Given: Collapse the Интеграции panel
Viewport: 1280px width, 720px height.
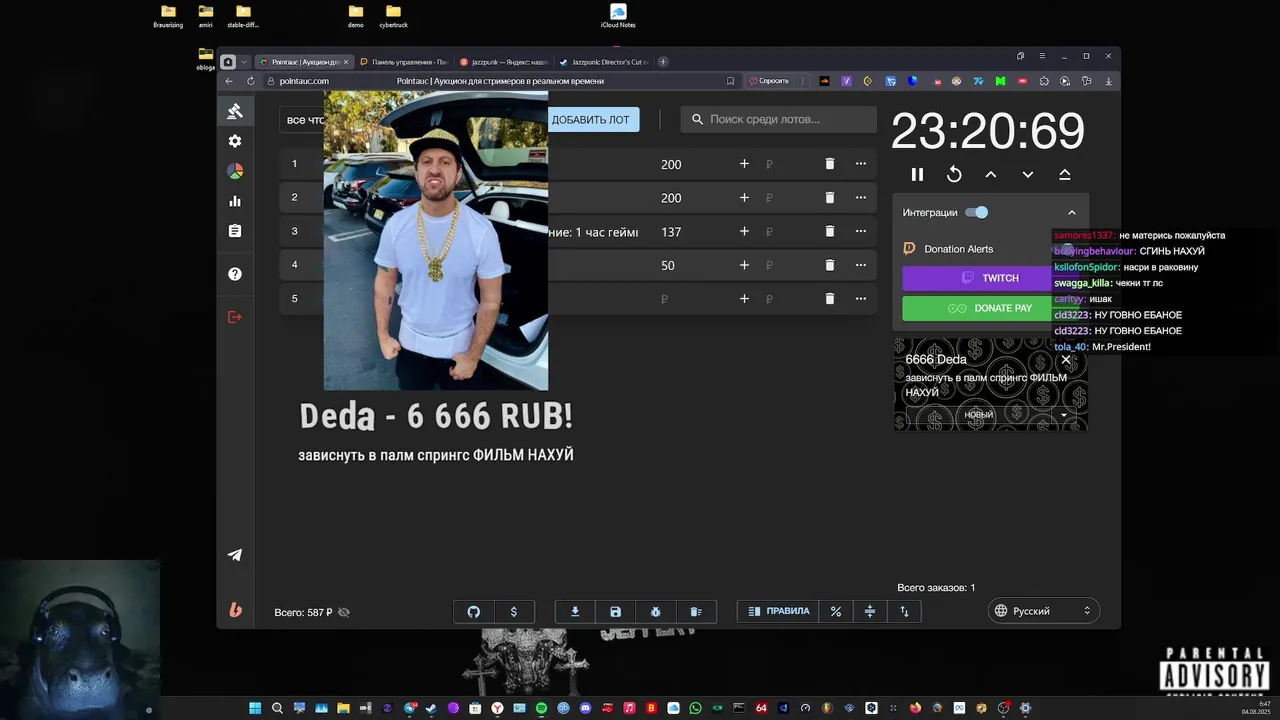Looking at the screenshot, I should pyautogui.click(x=1071, y=212).
